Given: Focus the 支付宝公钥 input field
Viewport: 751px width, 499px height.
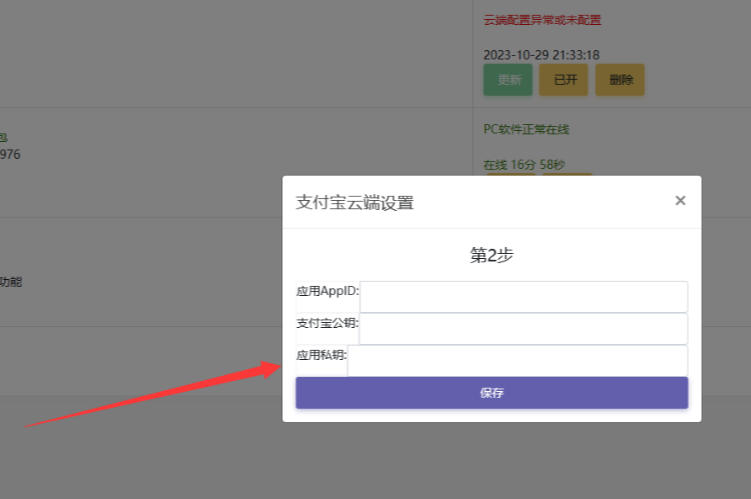Looking at the screenshot, I should pyautogui.click(x=523, y=329).
